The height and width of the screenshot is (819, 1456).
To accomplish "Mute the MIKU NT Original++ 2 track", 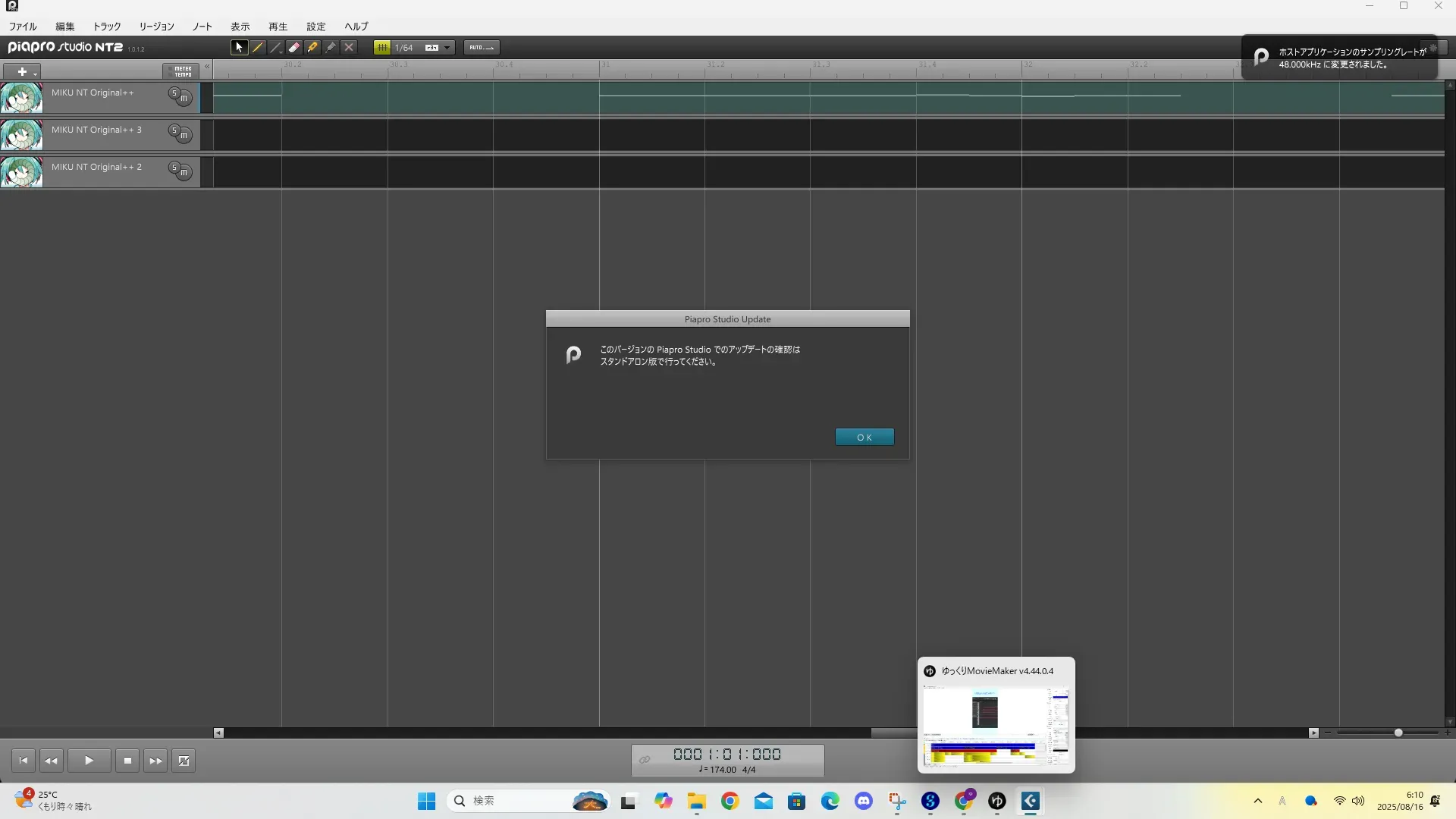I will coord(184,172).
